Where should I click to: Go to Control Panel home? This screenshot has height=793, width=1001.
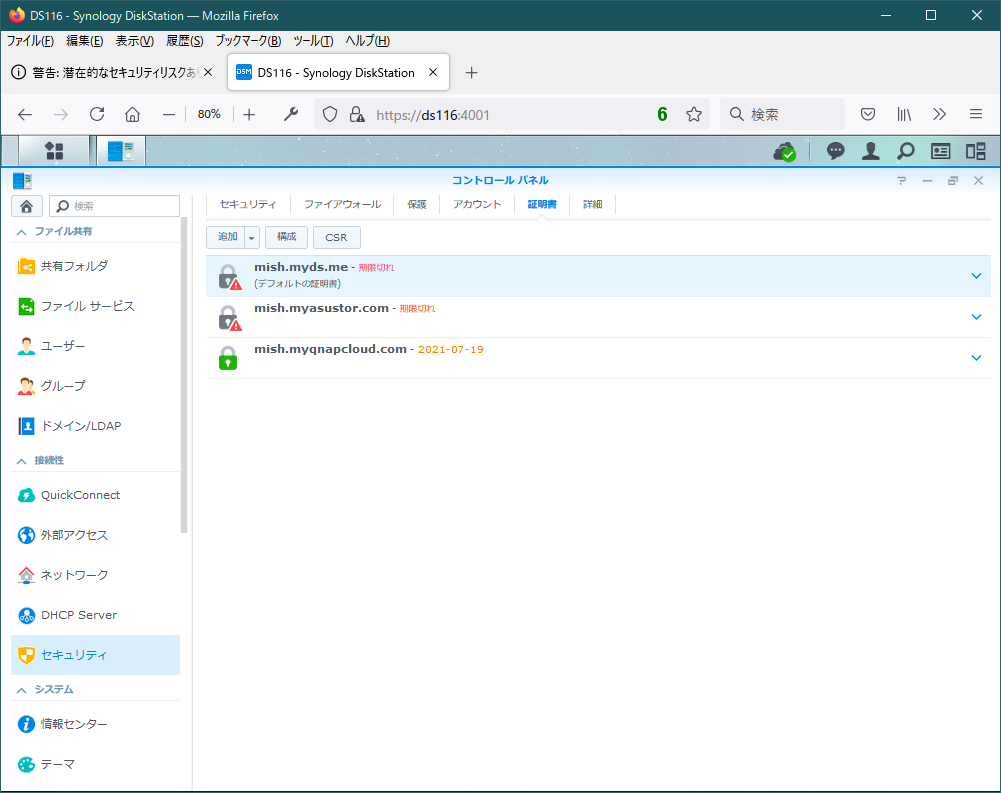click(27, 206)
